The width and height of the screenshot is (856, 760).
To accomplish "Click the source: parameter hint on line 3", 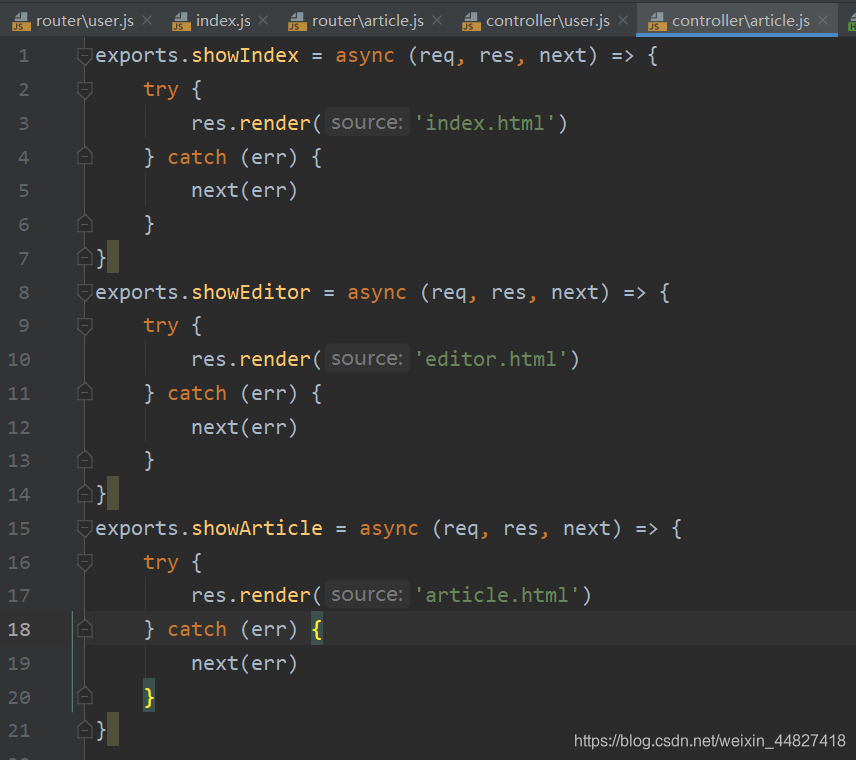I will pyautogui.click(x=367, y=122).
